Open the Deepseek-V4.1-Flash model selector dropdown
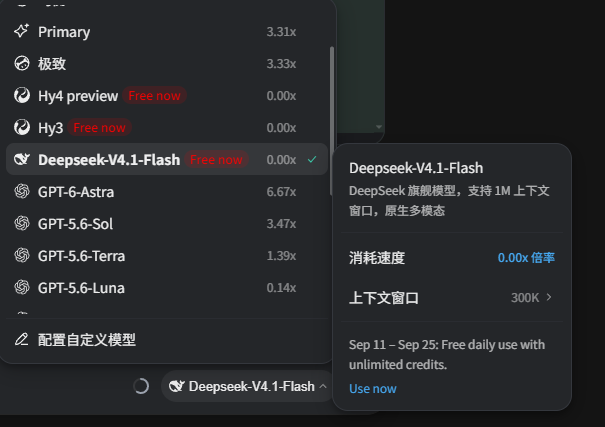Image resolution: width=605 pixels, height=427 pixels. point(248,386)
